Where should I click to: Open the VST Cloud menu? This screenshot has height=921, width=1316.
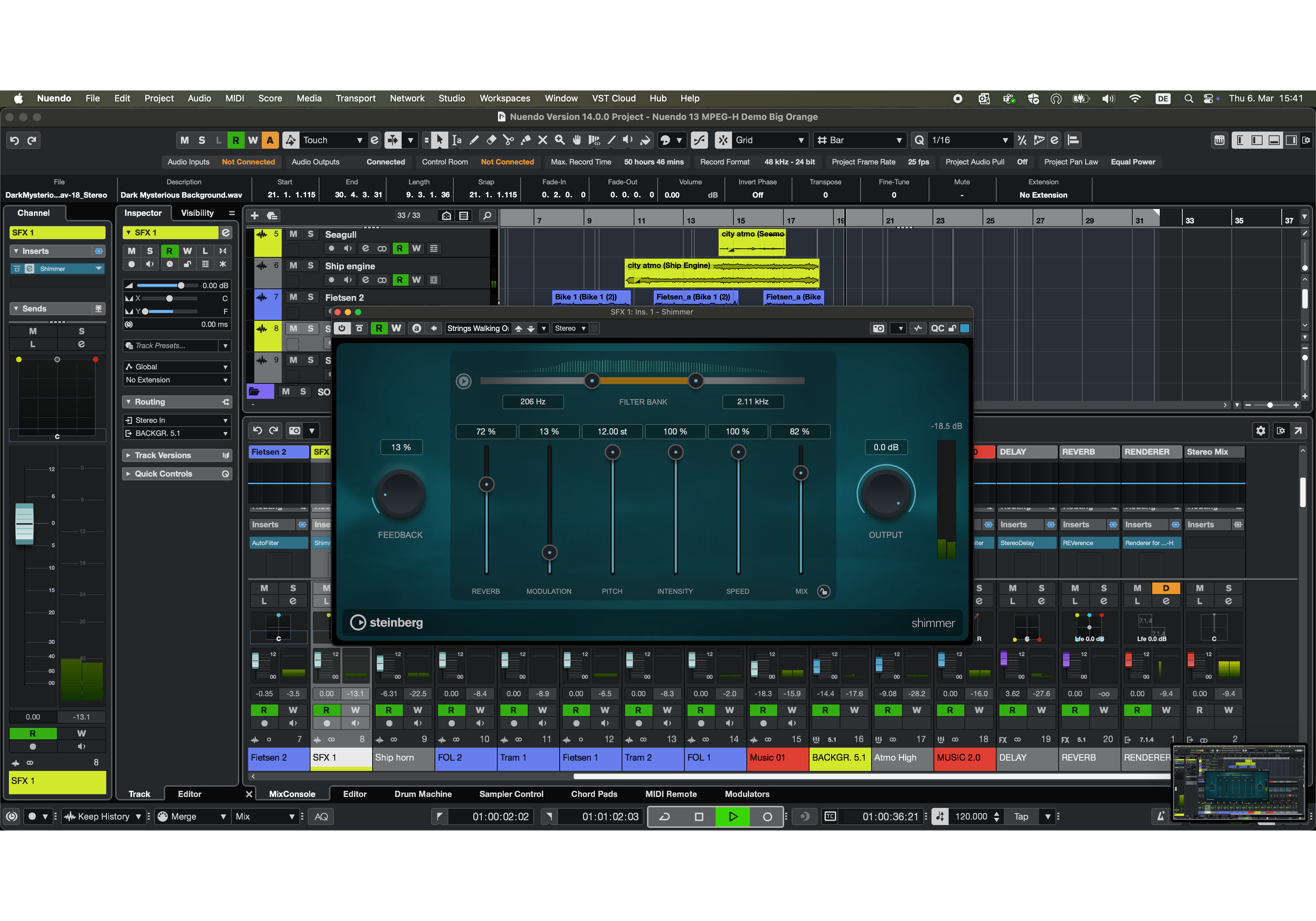pyautogui.click(x=613, y=99)
